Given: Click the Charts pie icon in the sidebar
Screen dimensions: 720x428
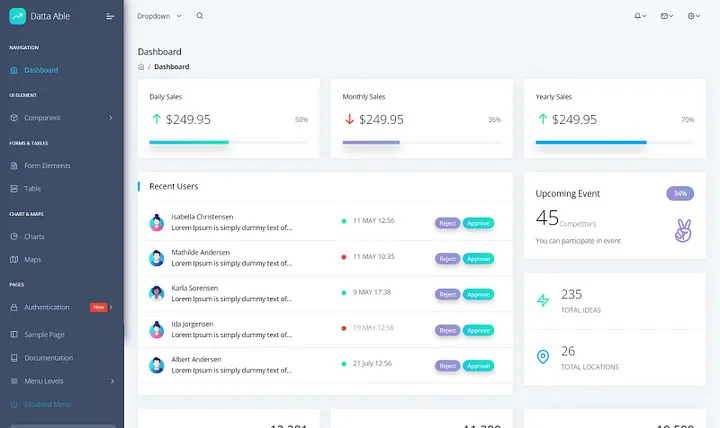Looking at the screenshot, I should tap(14, 237).
